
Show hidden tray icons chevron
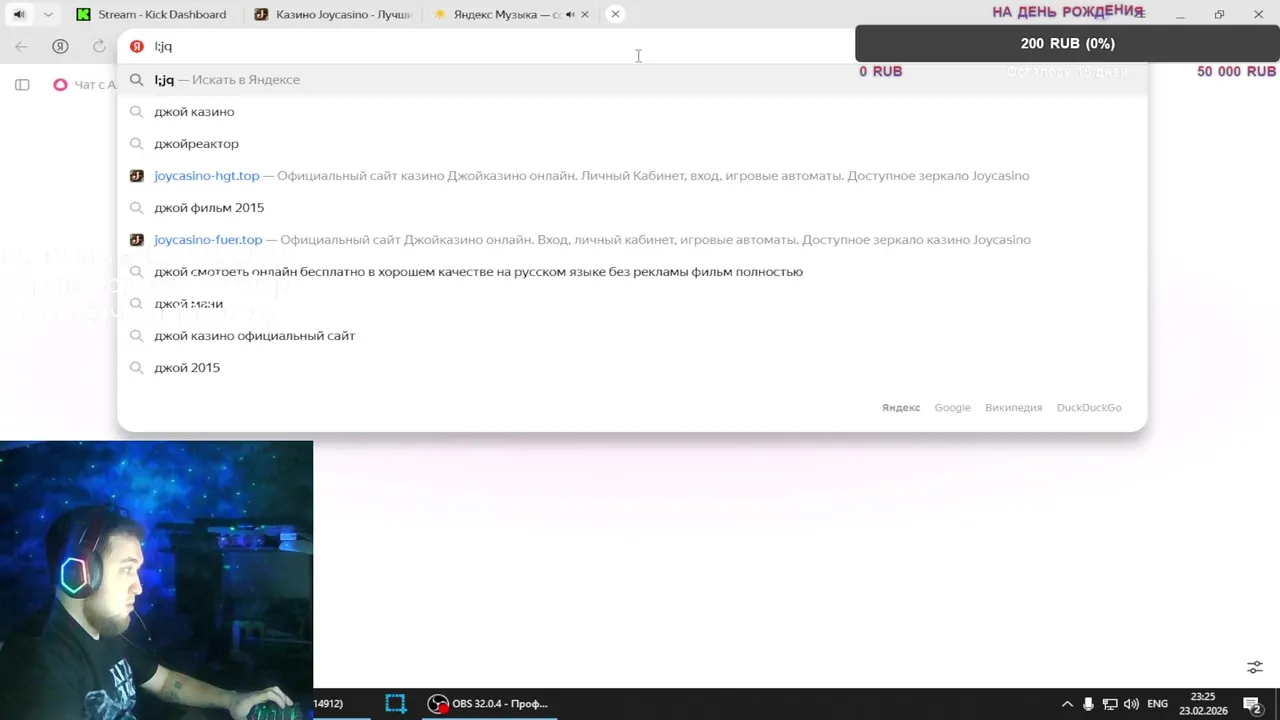pyautogui.click(x=1067, y=704)
